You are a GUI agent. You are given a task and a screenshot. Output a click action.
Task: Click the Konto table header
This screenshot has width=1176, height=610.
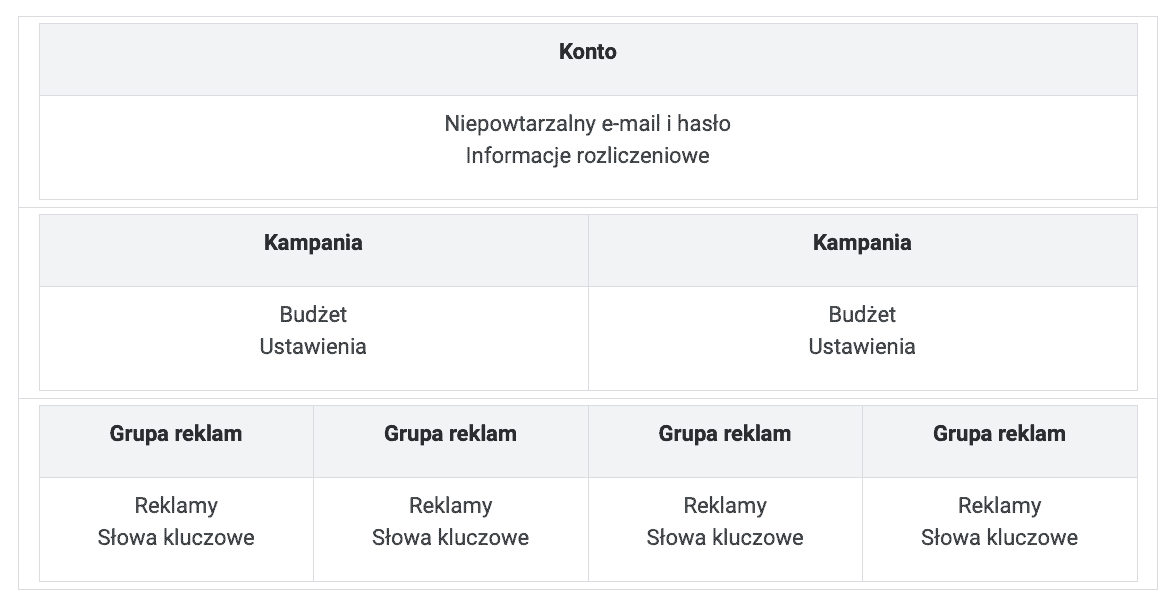point(588,52)
